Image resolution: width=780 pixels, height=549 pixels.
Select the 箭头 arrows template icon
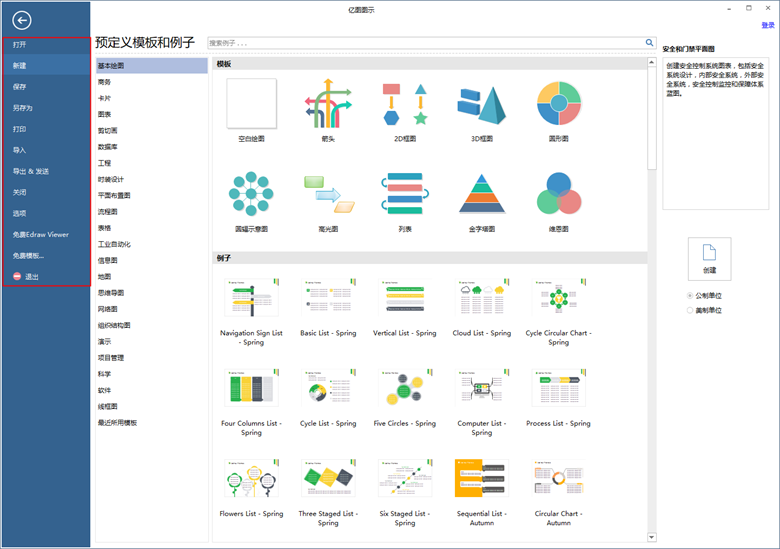coord(328,103)
